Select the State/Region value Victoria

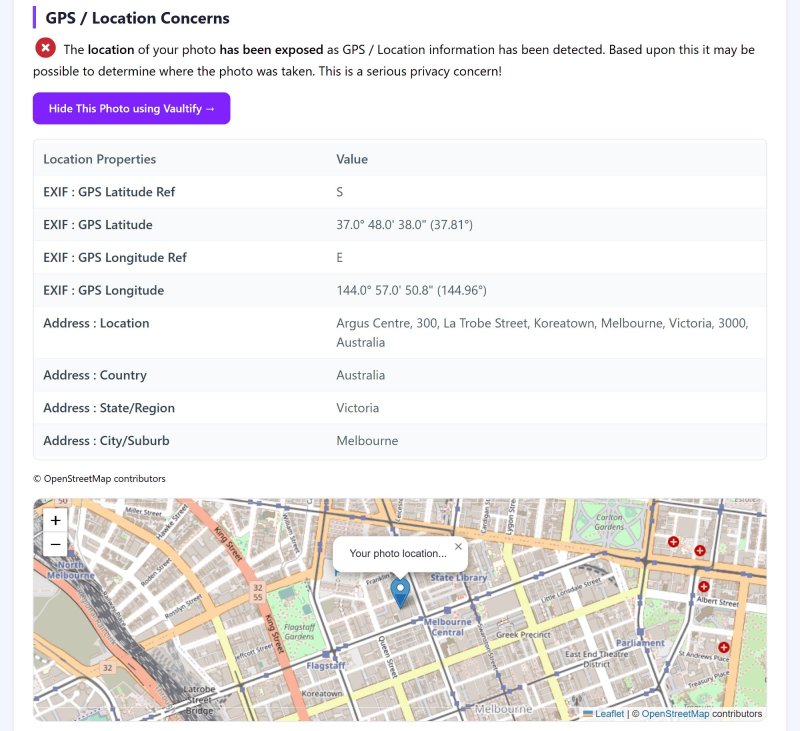click(x=358, y=408)
